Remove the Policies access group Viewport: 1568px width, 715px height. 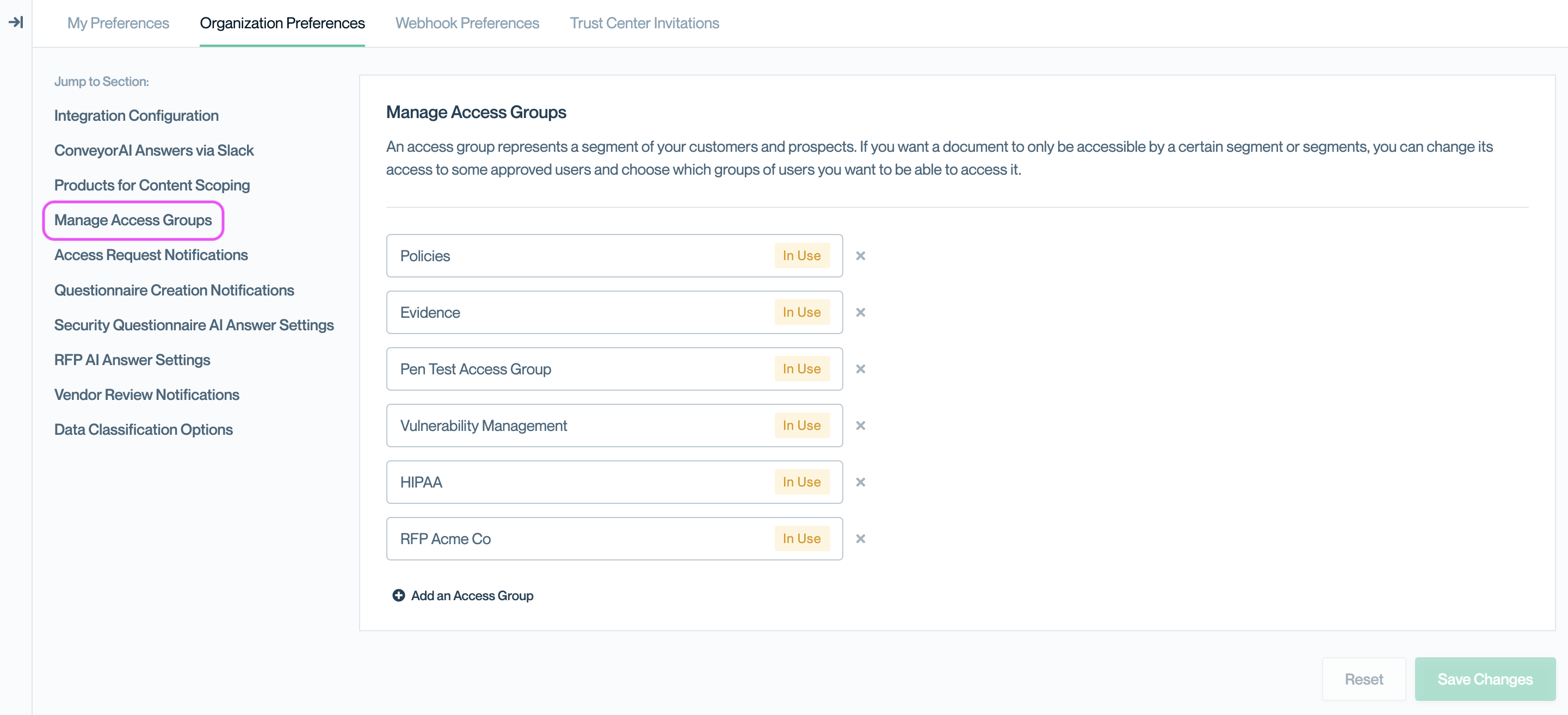click(x=860, y=256)
